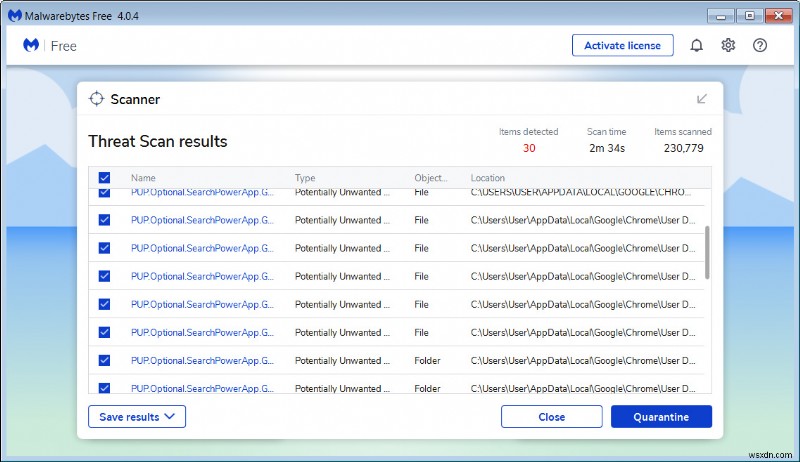This screenshot has width=800, height=462.
Task: Sort by the Name column header
Action: [143, 178]
